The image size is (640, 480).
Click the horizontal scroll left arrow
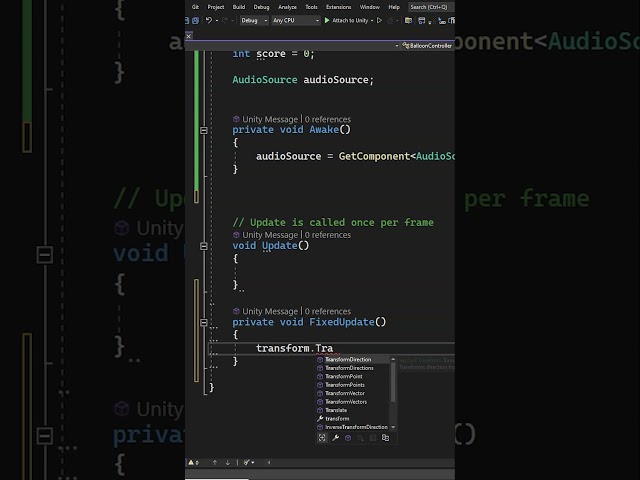[269, 462]
